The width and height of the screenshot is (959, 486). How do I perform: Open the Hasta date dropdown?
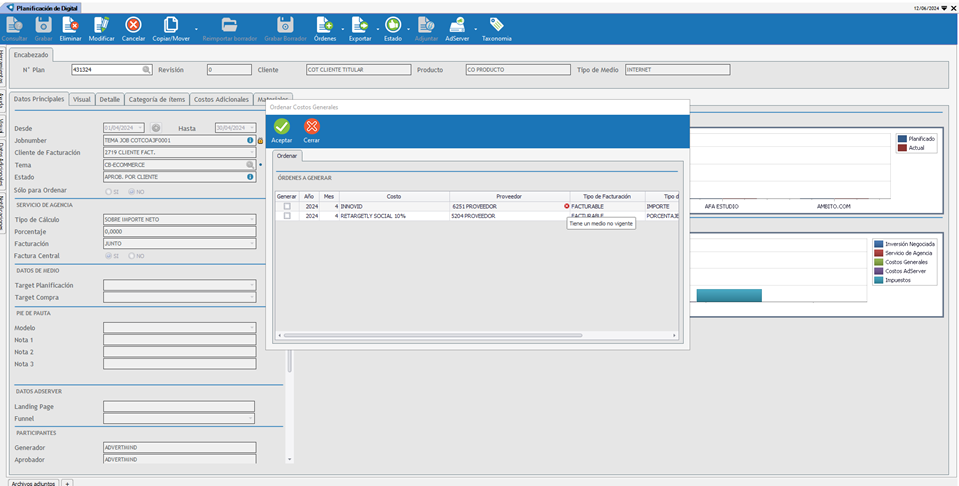(251, 128)
